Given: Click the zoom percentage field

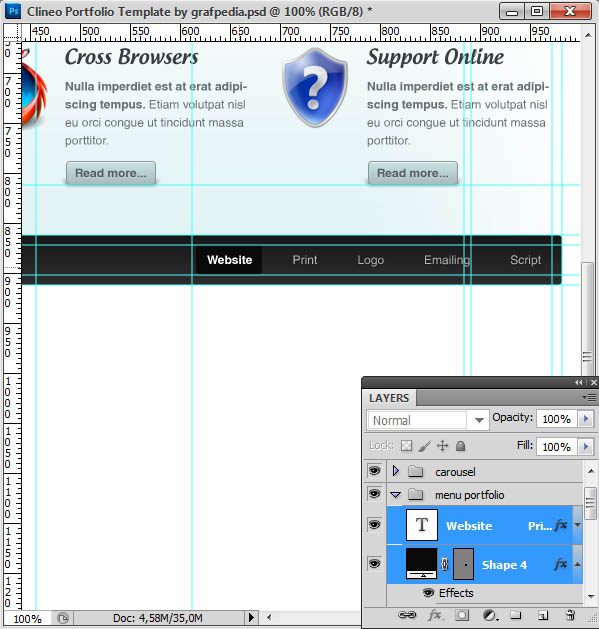Looking at the screenshot, I should (27, 619).
